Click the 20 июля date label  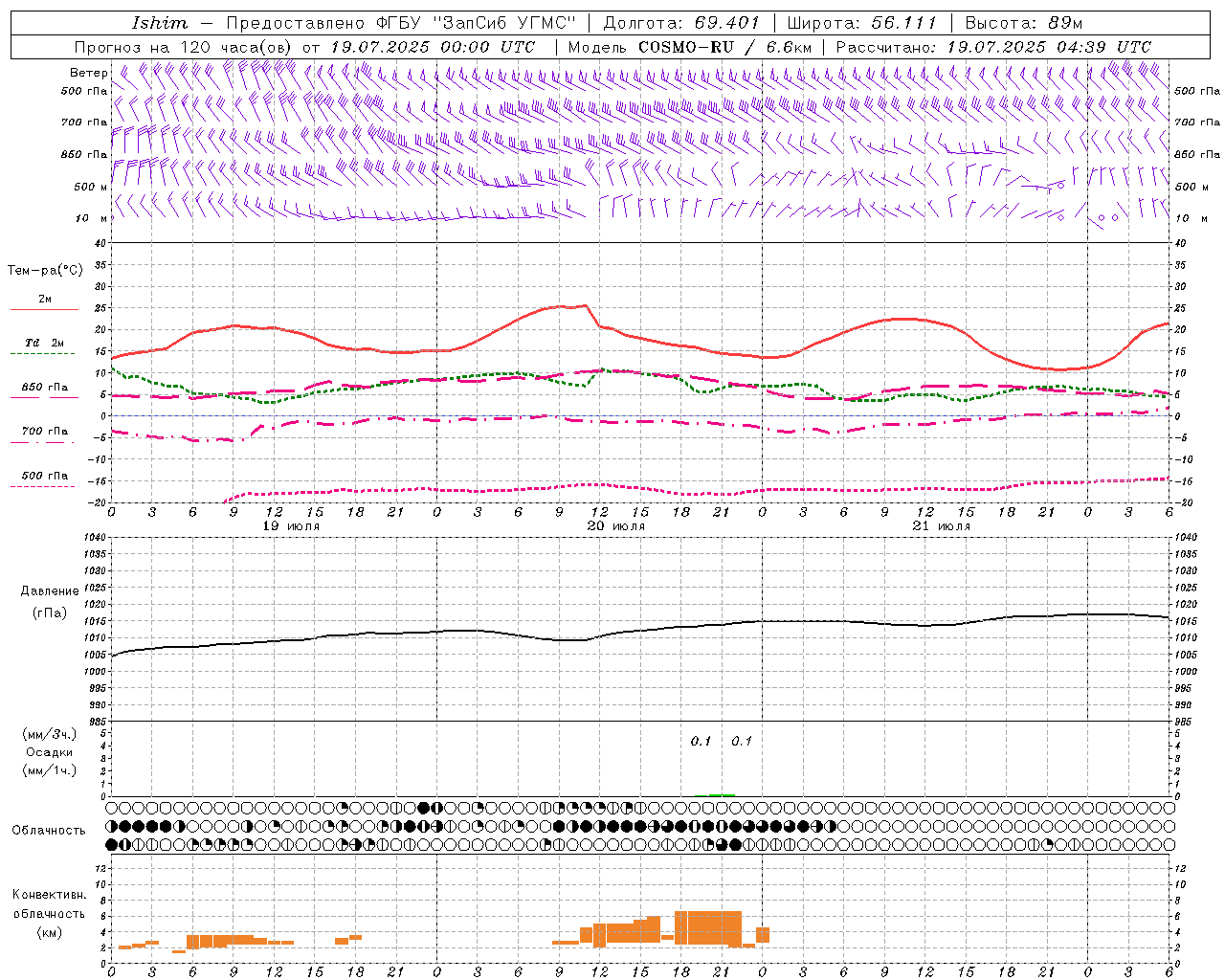tap(615, 526)
